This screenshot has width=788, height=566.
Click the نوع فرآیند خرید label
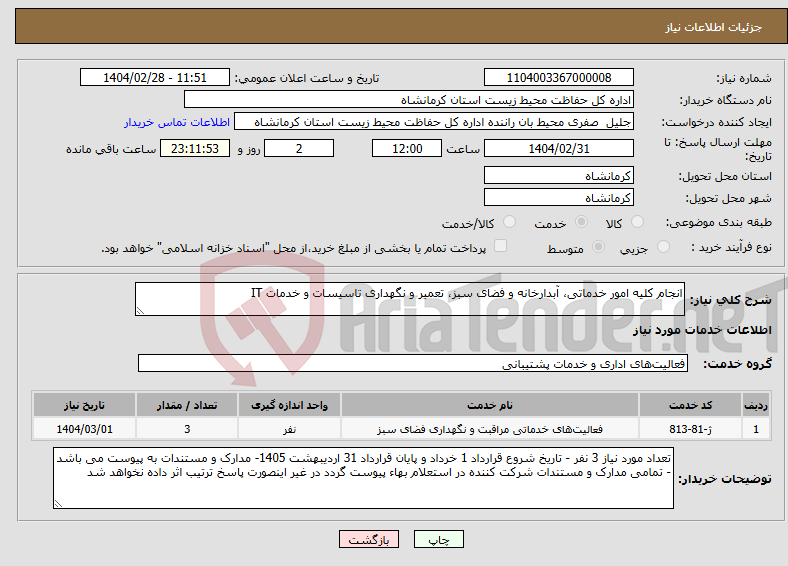point(731,247)
